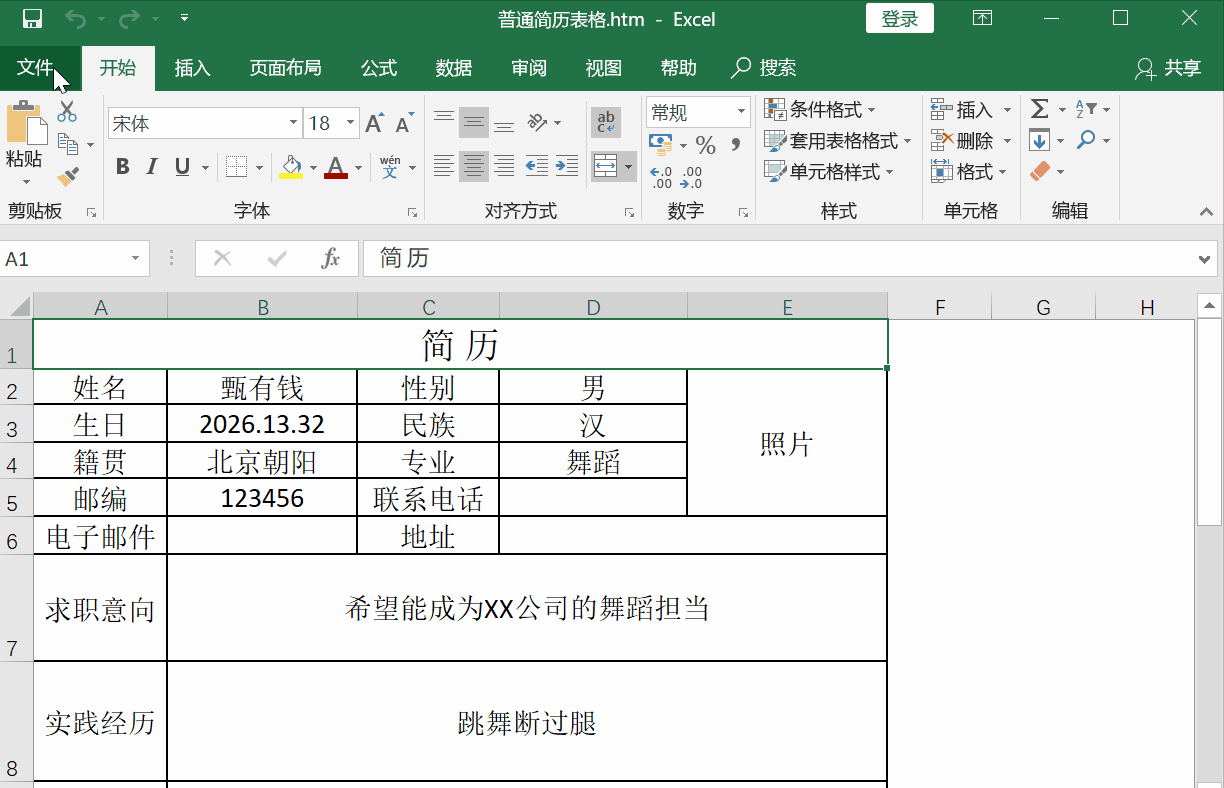
Task: Switch to the 插入 ribbon tab
Action: pos(192,68)
